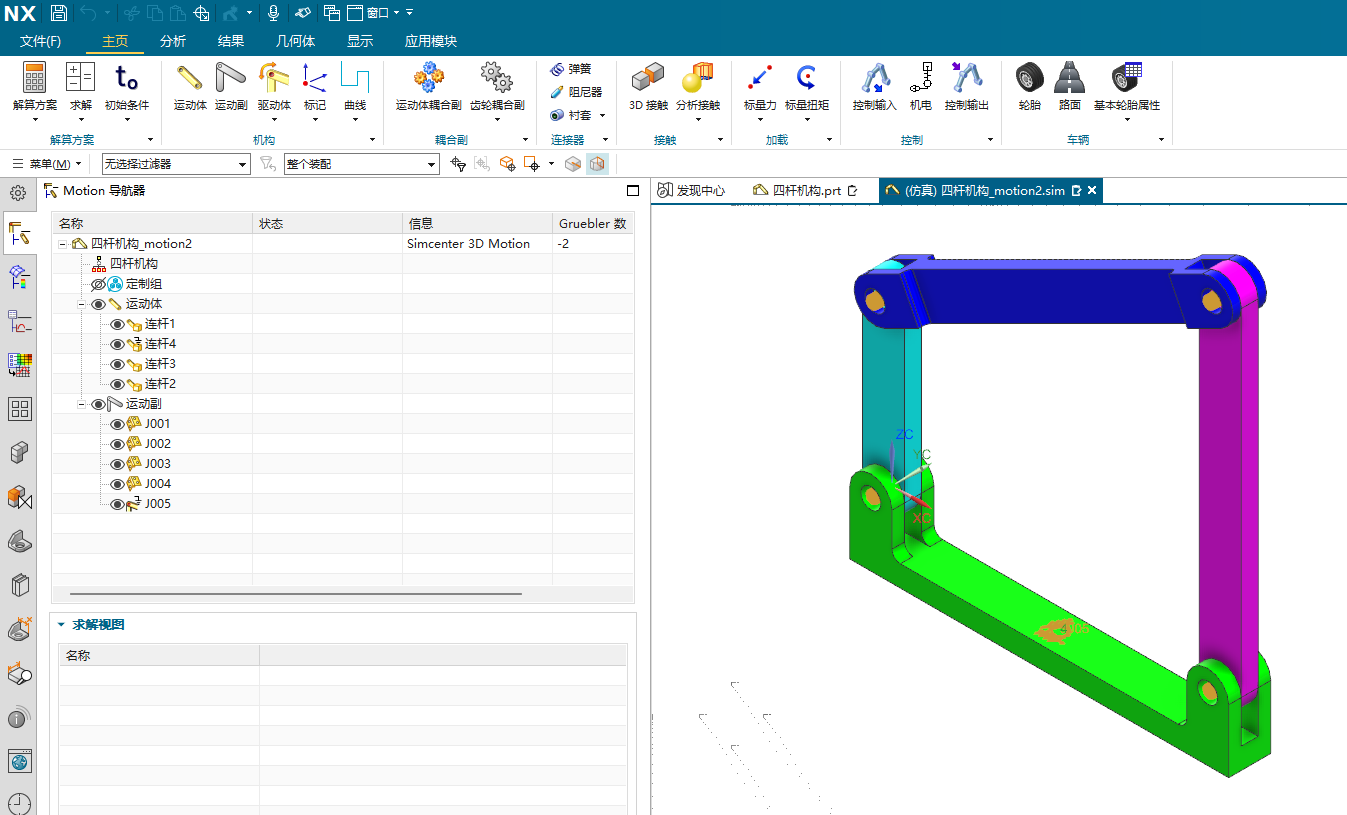Select J005 in the navigator tree

coord(158,504)
